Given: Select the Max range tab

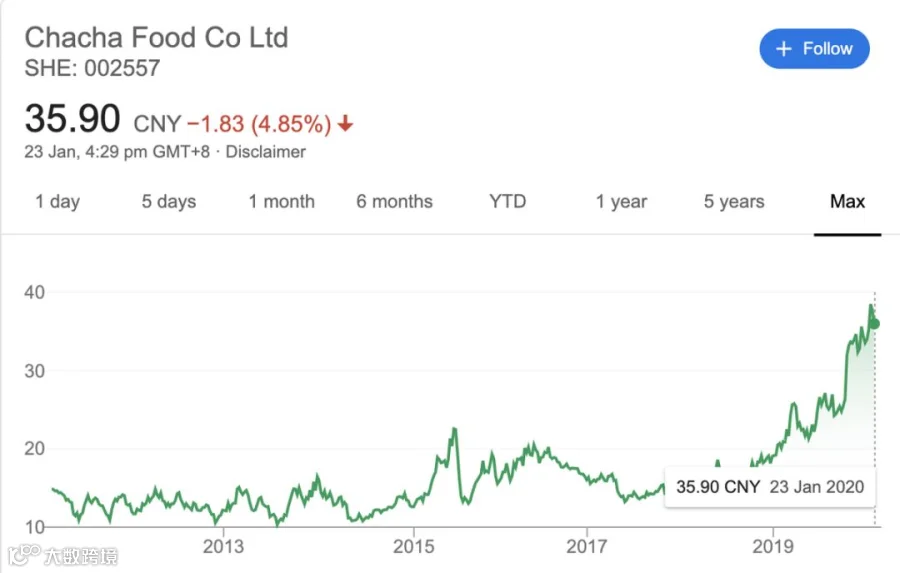Looking at the screenshot, I should (847, 202).
